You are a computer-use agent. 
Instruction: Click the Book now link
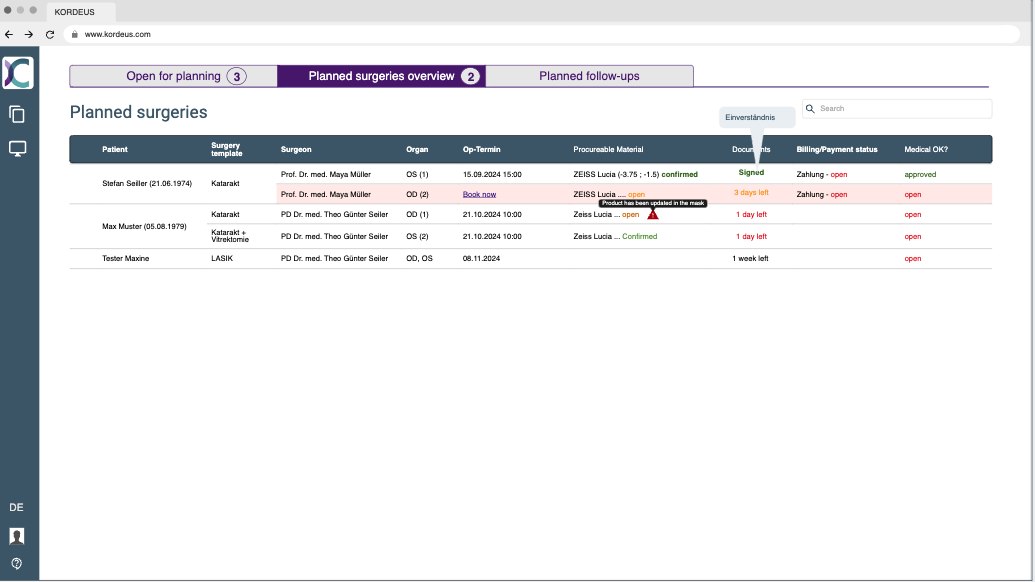pos(479,194)
